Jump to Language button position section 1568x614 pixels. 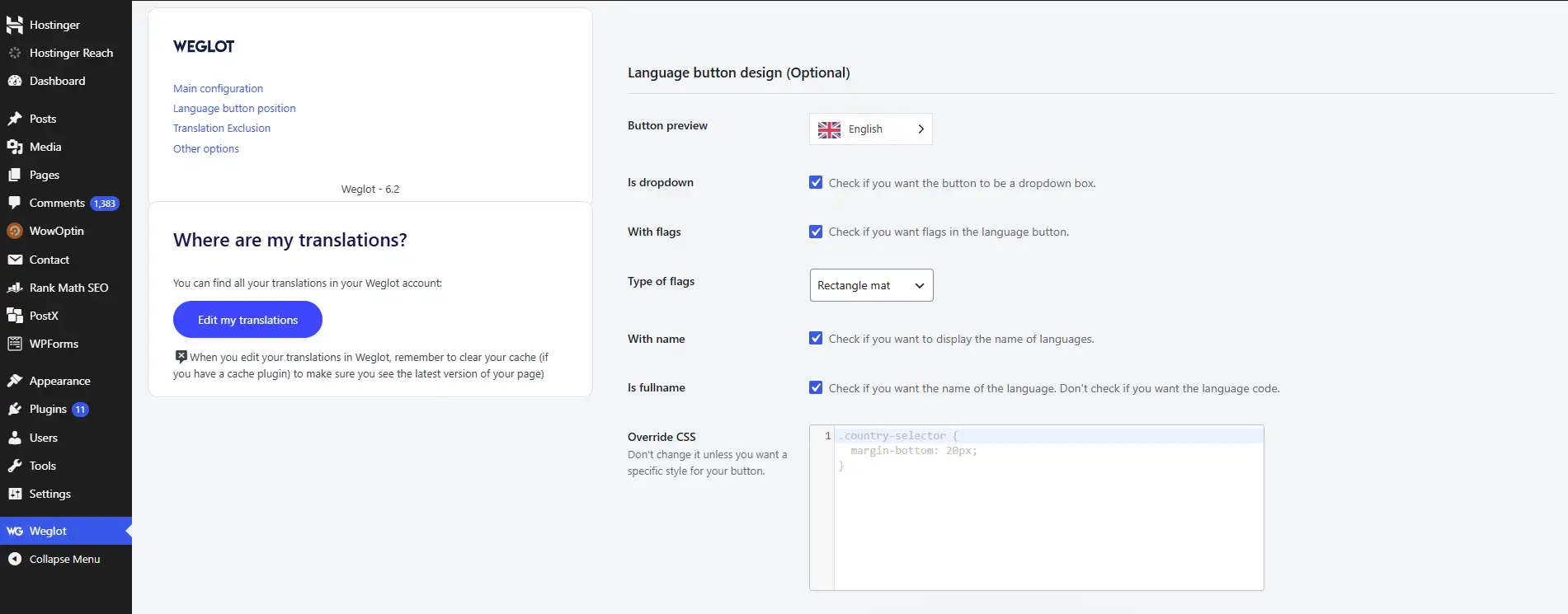point(234,108)
